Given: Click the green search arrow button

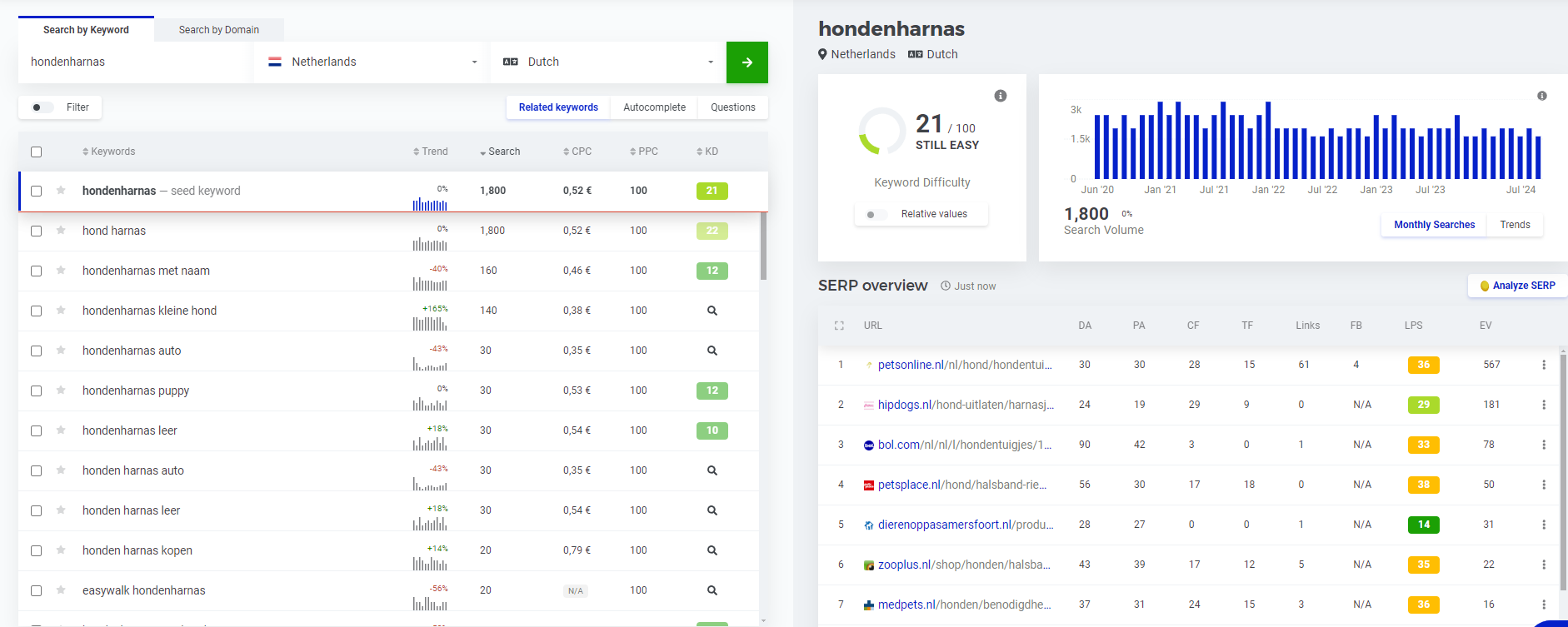Looking at the screenshot, I should coord(747,62).
